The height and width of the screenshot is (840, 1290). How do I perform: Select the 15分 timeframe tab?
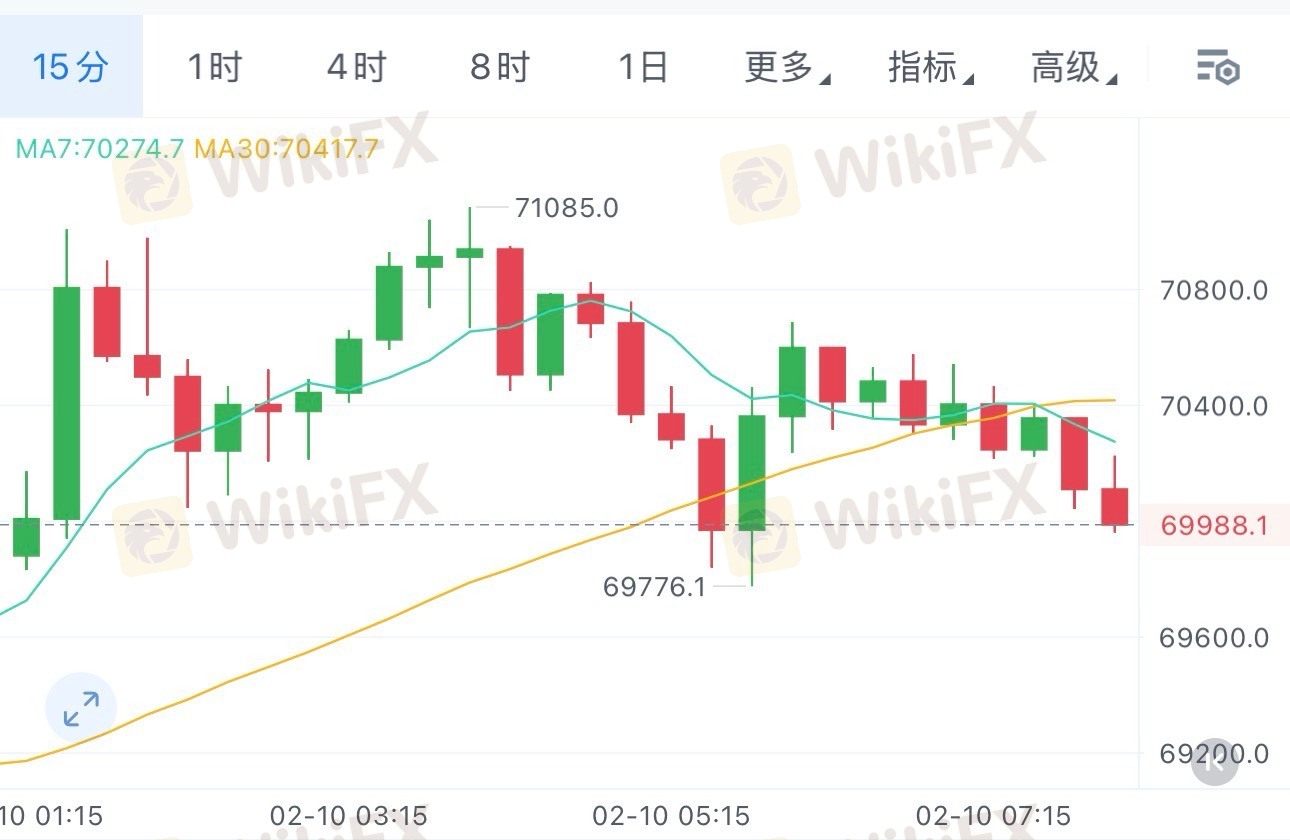pyautogui.click(x=71, y=68)
